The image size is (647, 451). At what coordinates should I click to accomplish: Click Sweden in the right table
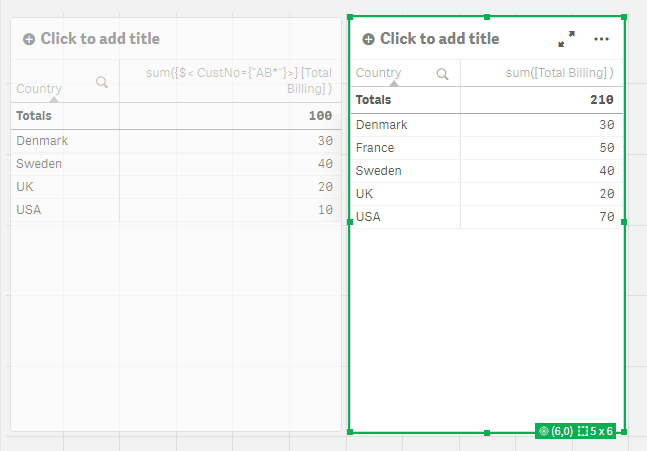378,171
